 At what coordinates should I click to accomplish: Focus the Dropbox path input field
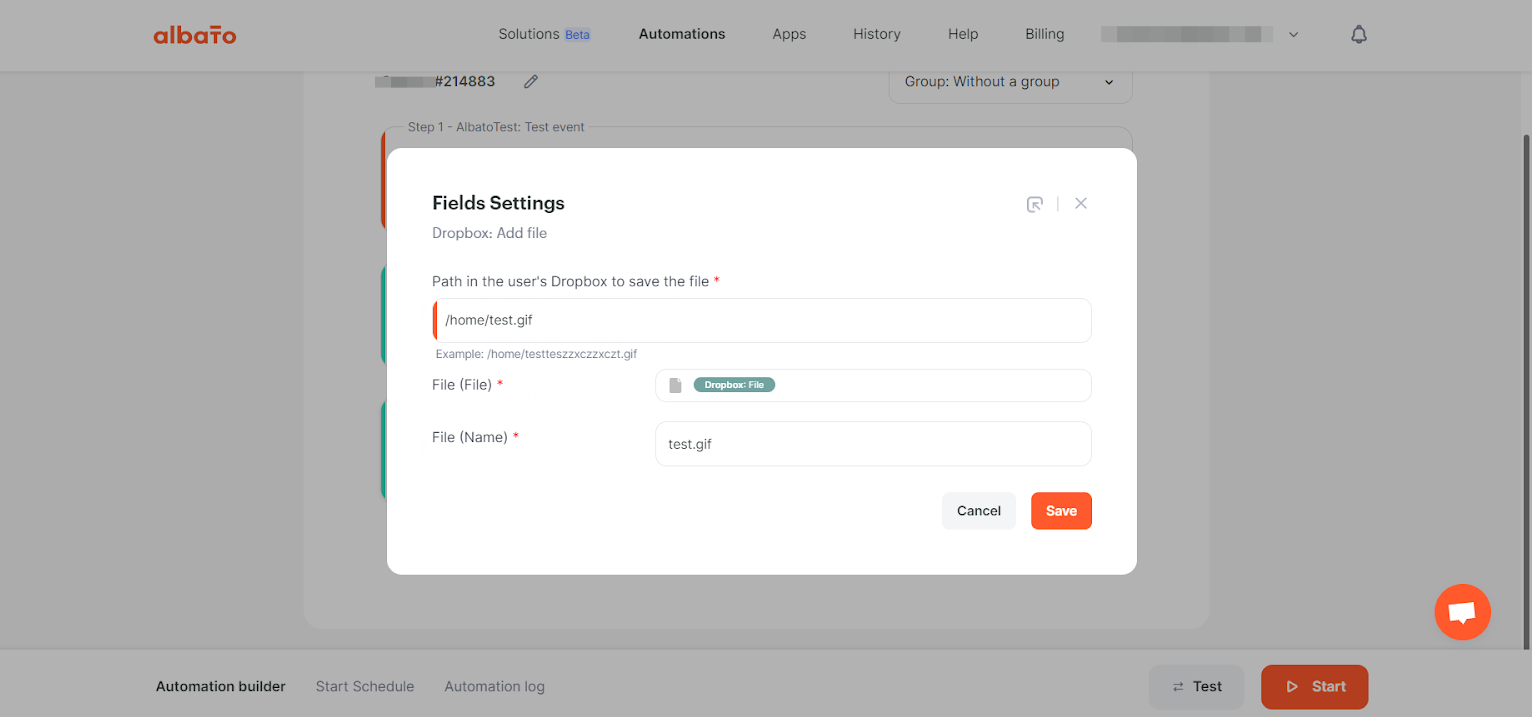coord(762,320)
